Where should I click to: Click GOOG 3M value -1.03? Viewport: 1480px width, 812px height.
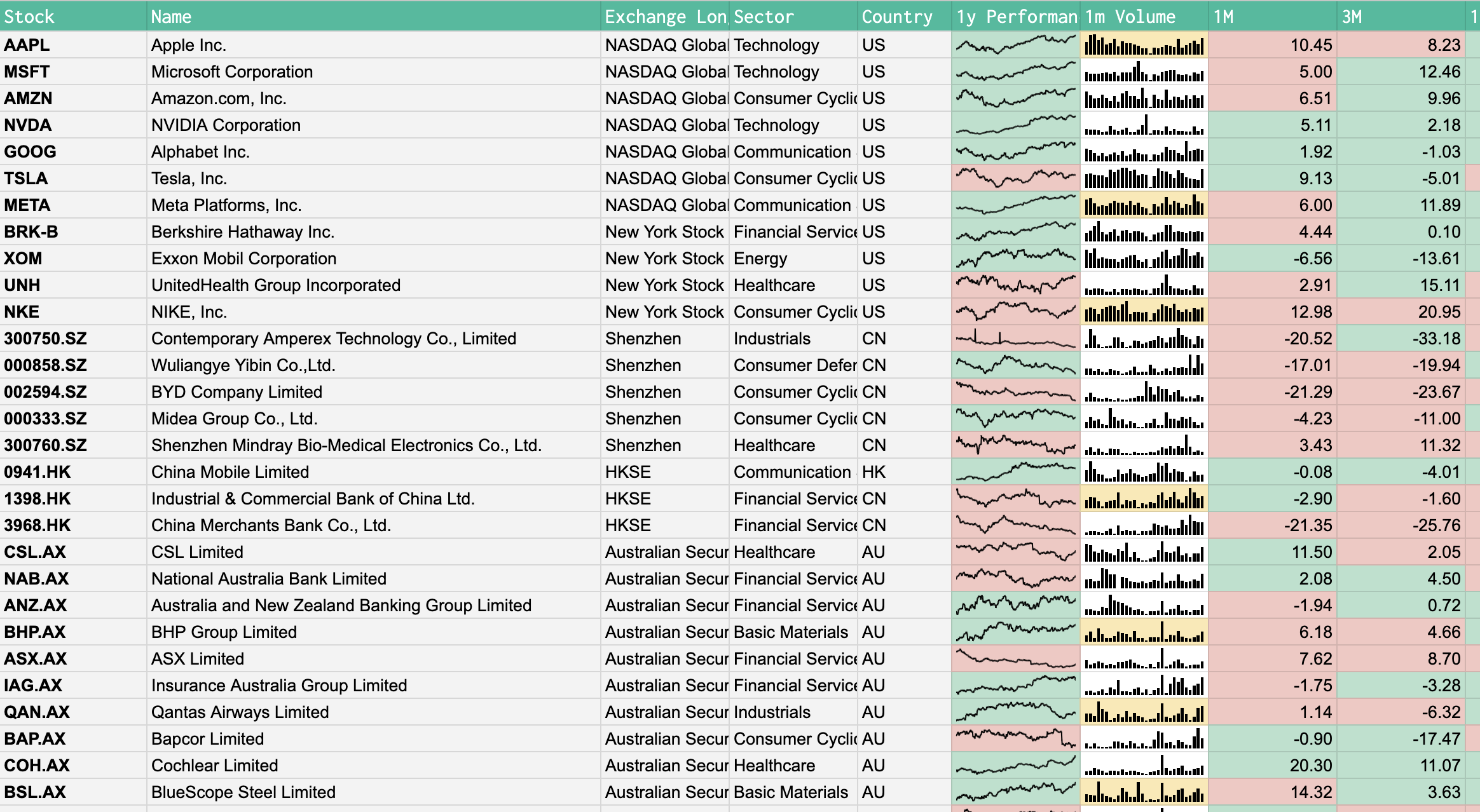pyautogui.click(x=1401, y=152)
